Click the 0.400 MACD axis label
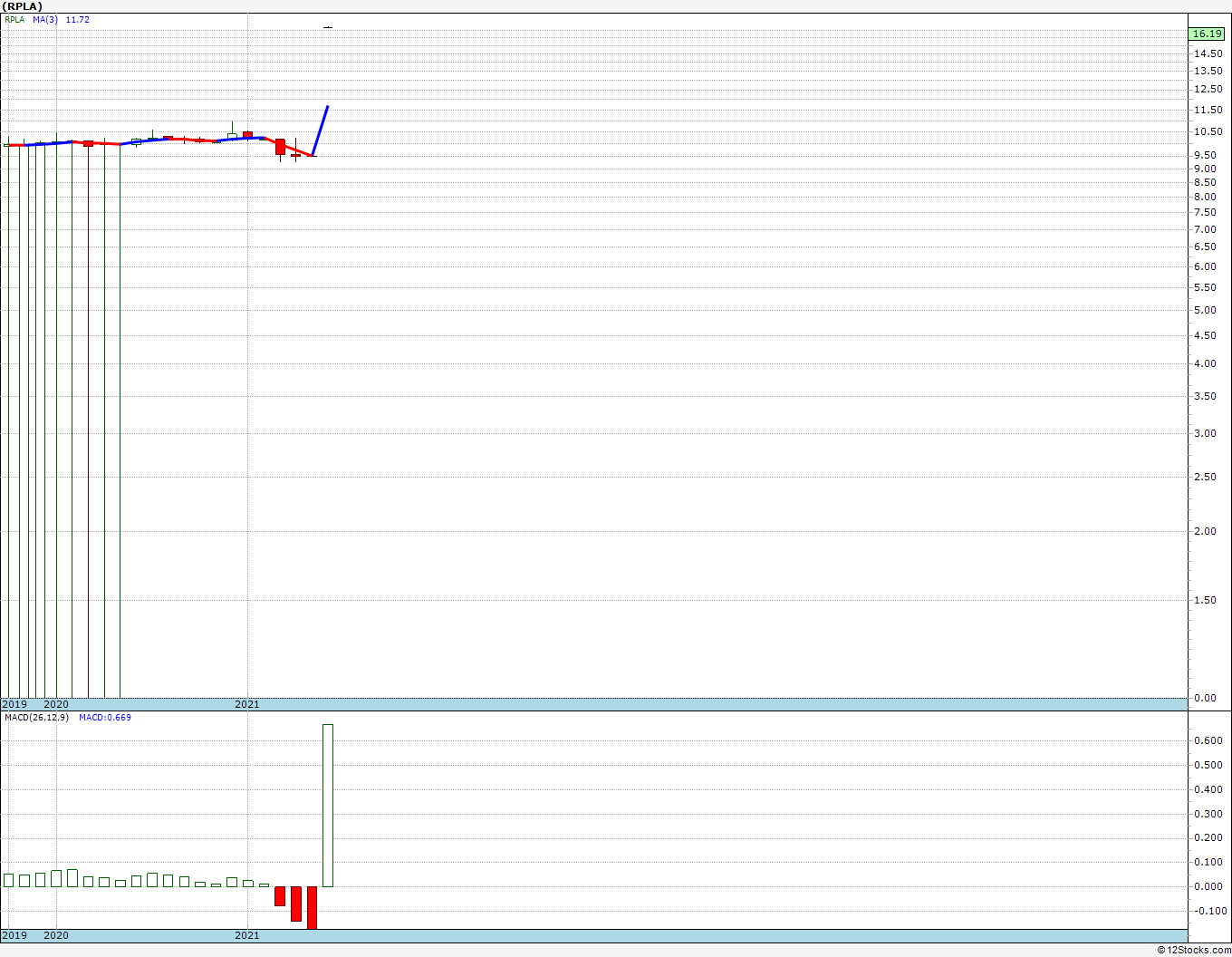Viewport: 1232px width, 957px height. tap(1208, 789)
